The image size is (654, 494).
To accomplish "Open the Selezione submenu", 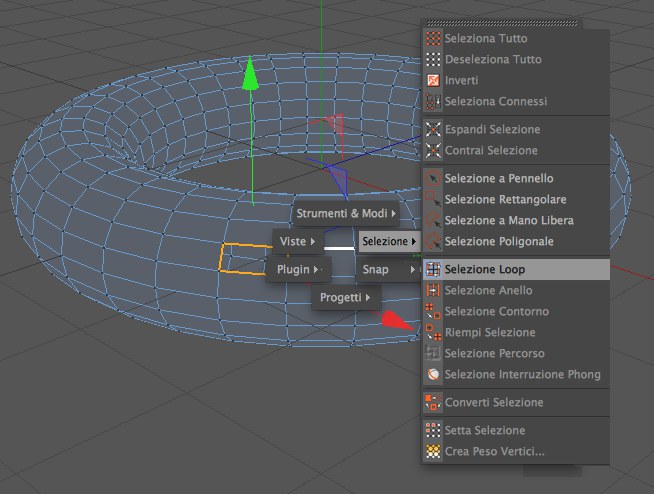I will [389, 242].
